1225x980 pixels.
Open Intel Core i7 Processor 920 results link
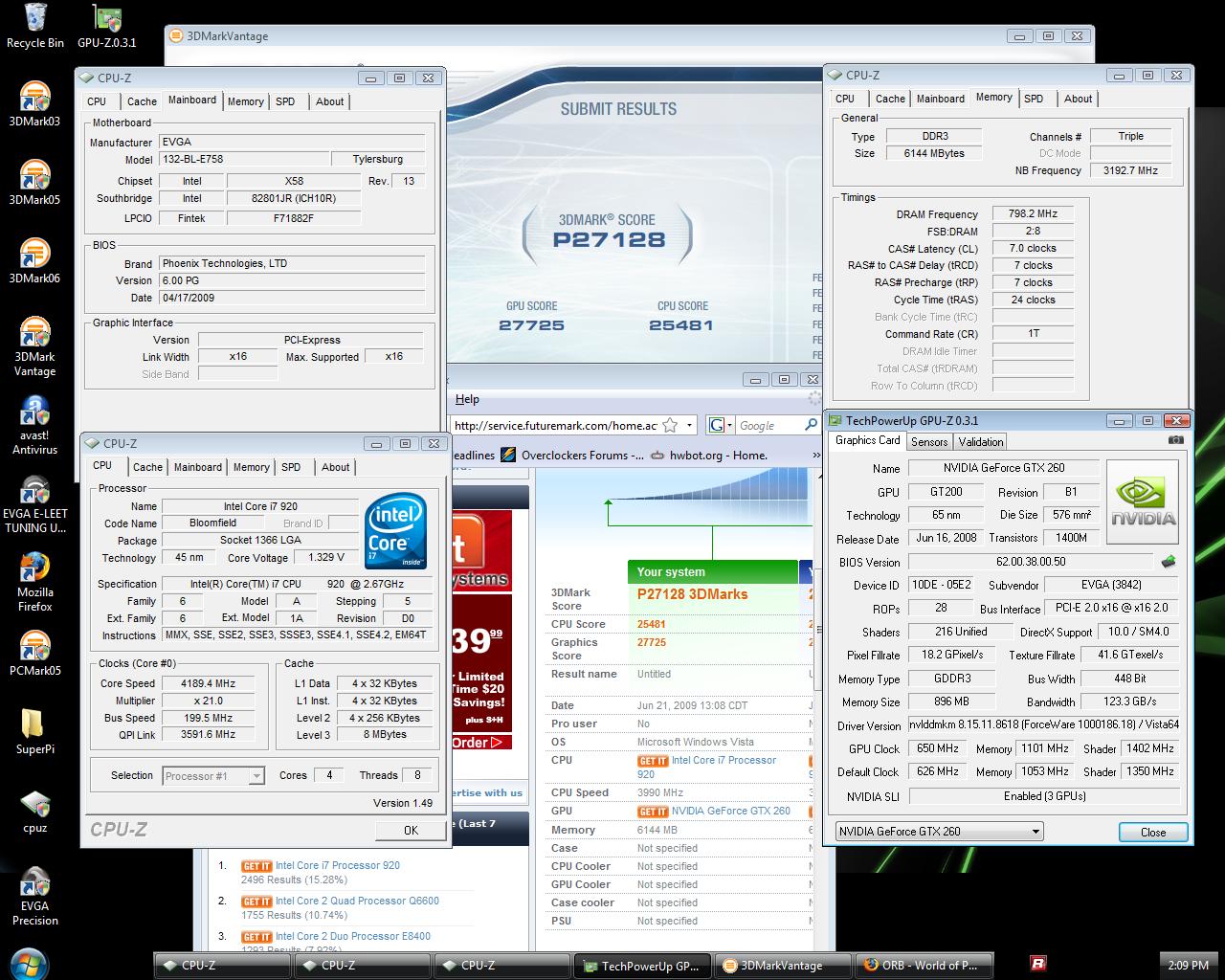coord(338,865)
